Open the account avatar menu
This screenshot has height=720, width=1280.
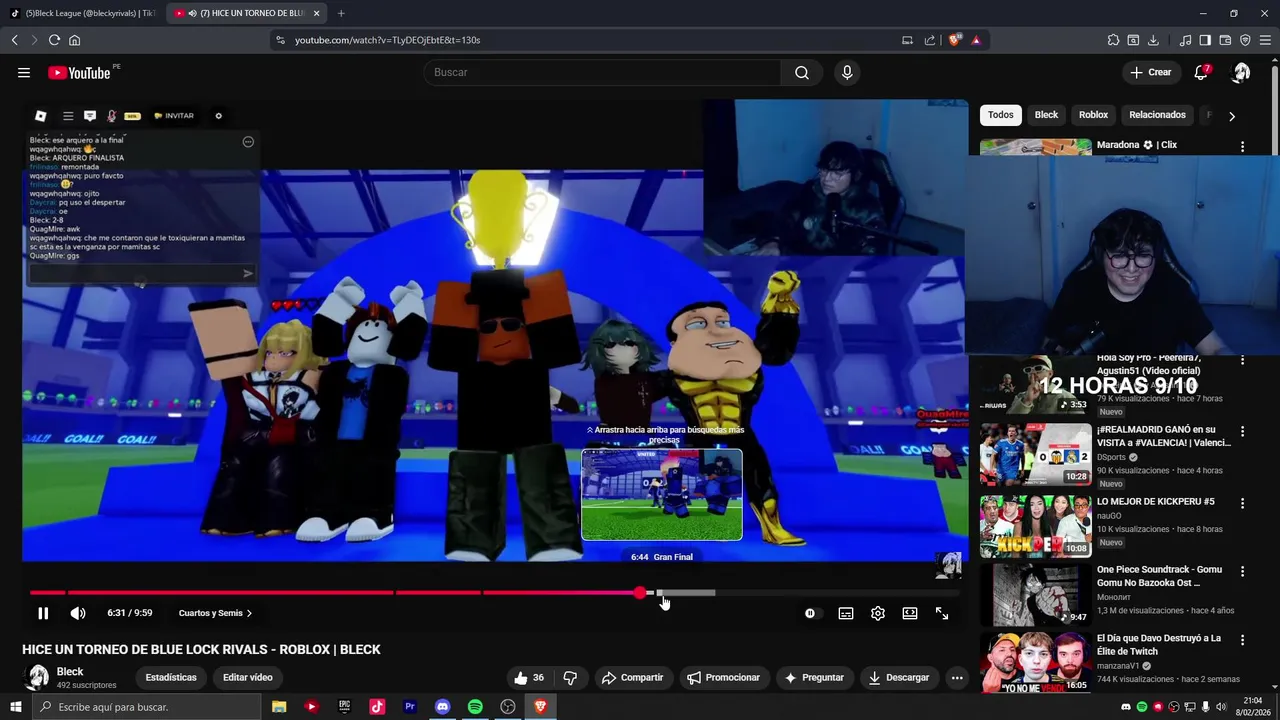point(1241,72)
